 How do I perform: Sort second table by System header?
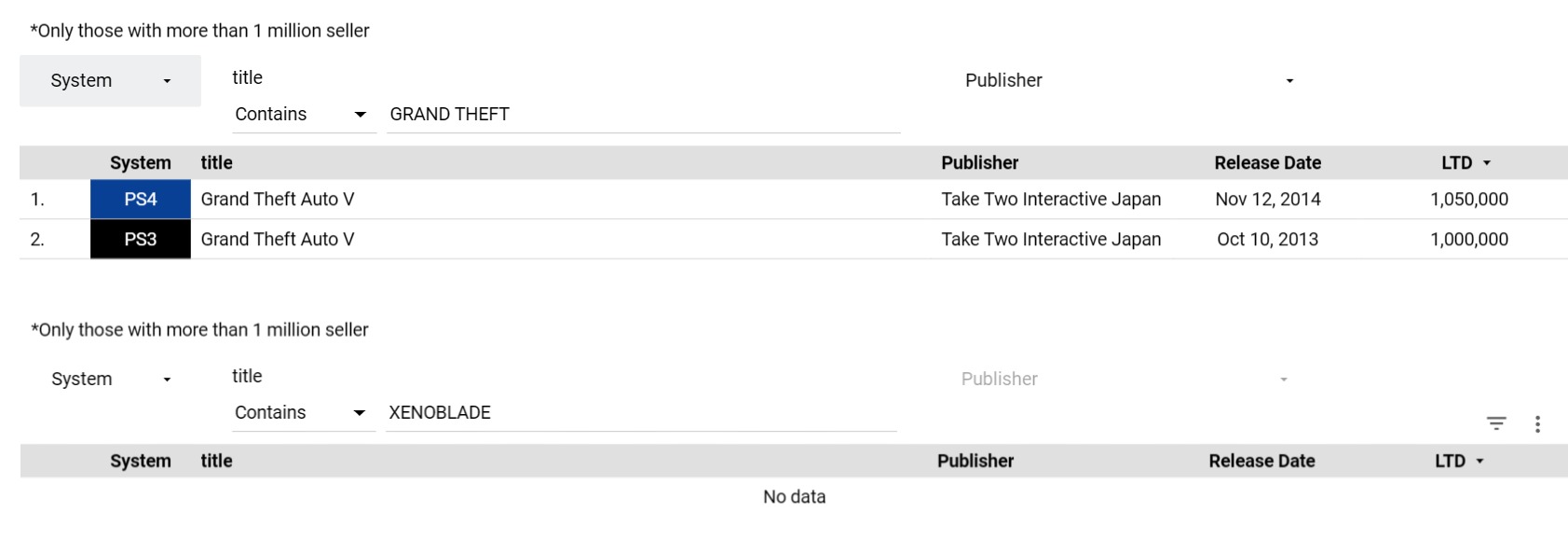tap(141, 462)
